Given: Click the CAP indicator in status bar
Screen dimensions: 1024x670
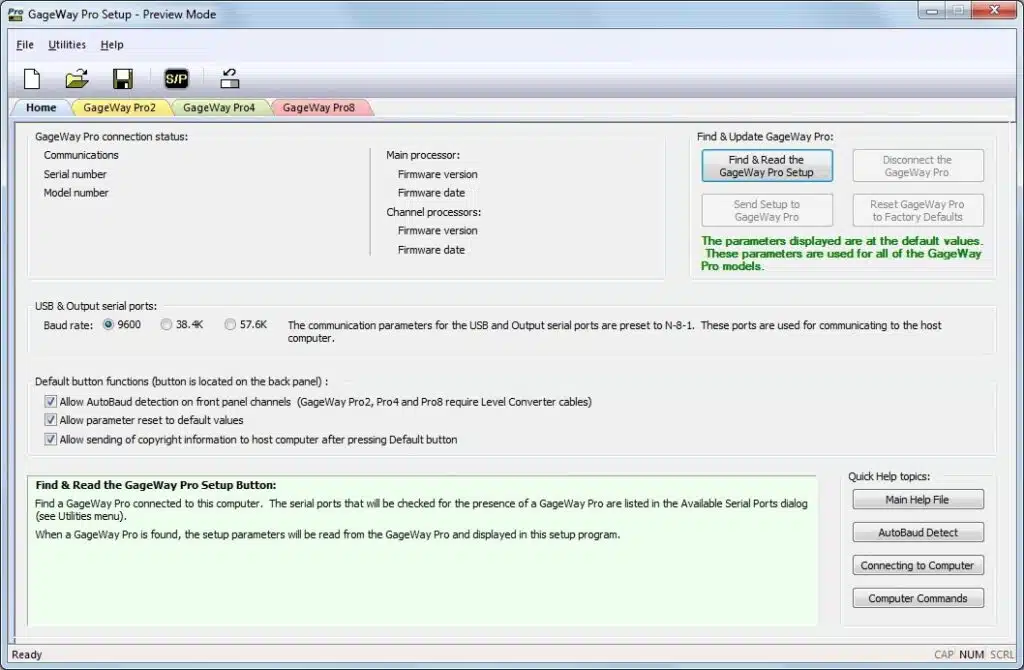Looking at the screenshot, I should (944, 654).
